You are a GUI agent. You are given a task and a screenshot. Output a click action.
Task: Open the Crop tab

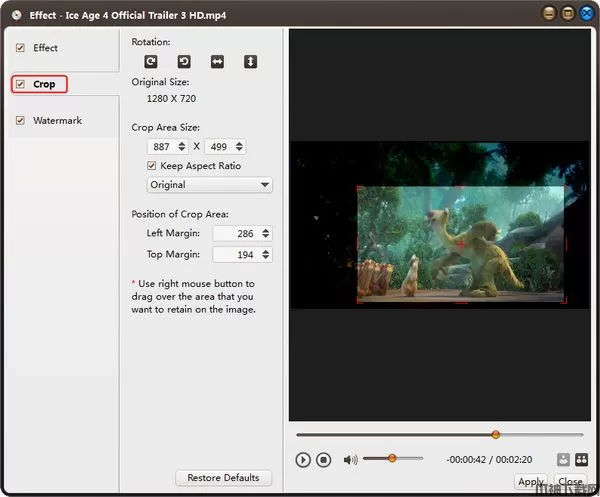43,85
